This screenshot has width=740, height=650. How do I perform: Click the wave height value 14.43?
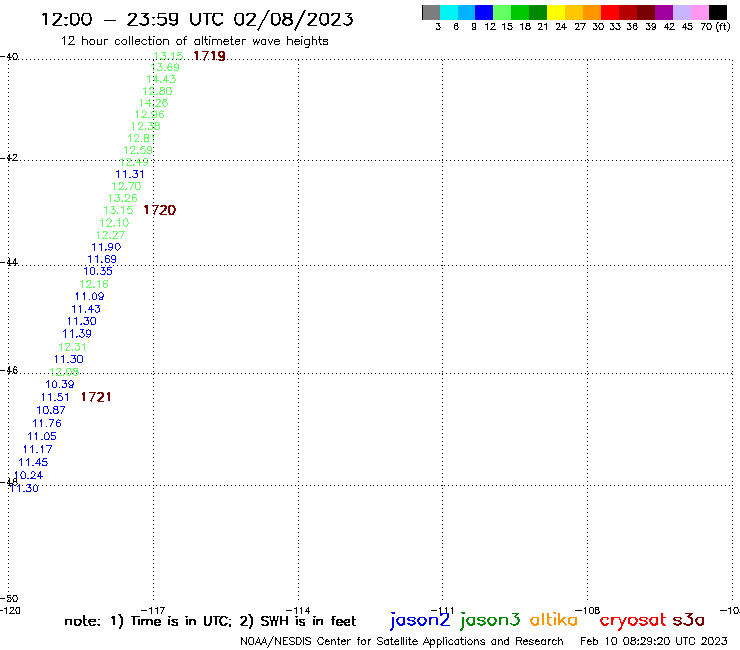161,79
